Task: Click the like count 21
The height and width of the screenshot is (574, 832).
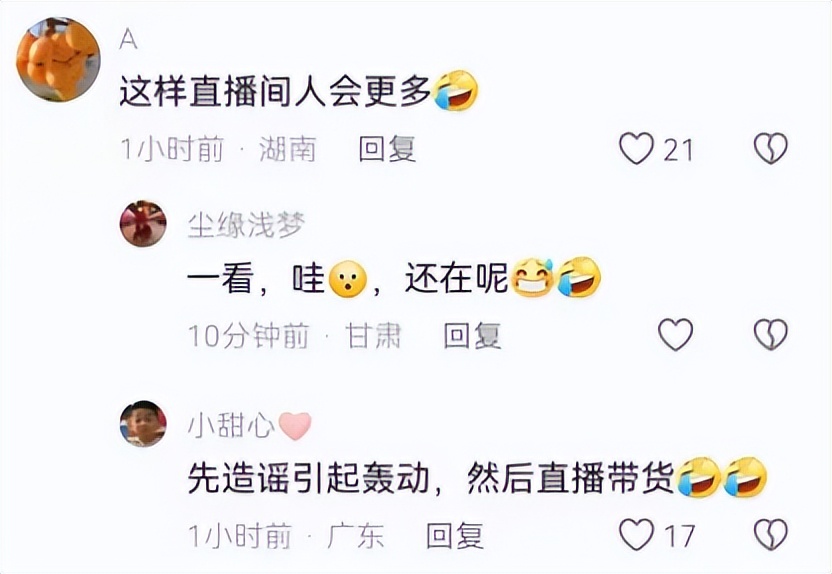Action: pos(679,150)
